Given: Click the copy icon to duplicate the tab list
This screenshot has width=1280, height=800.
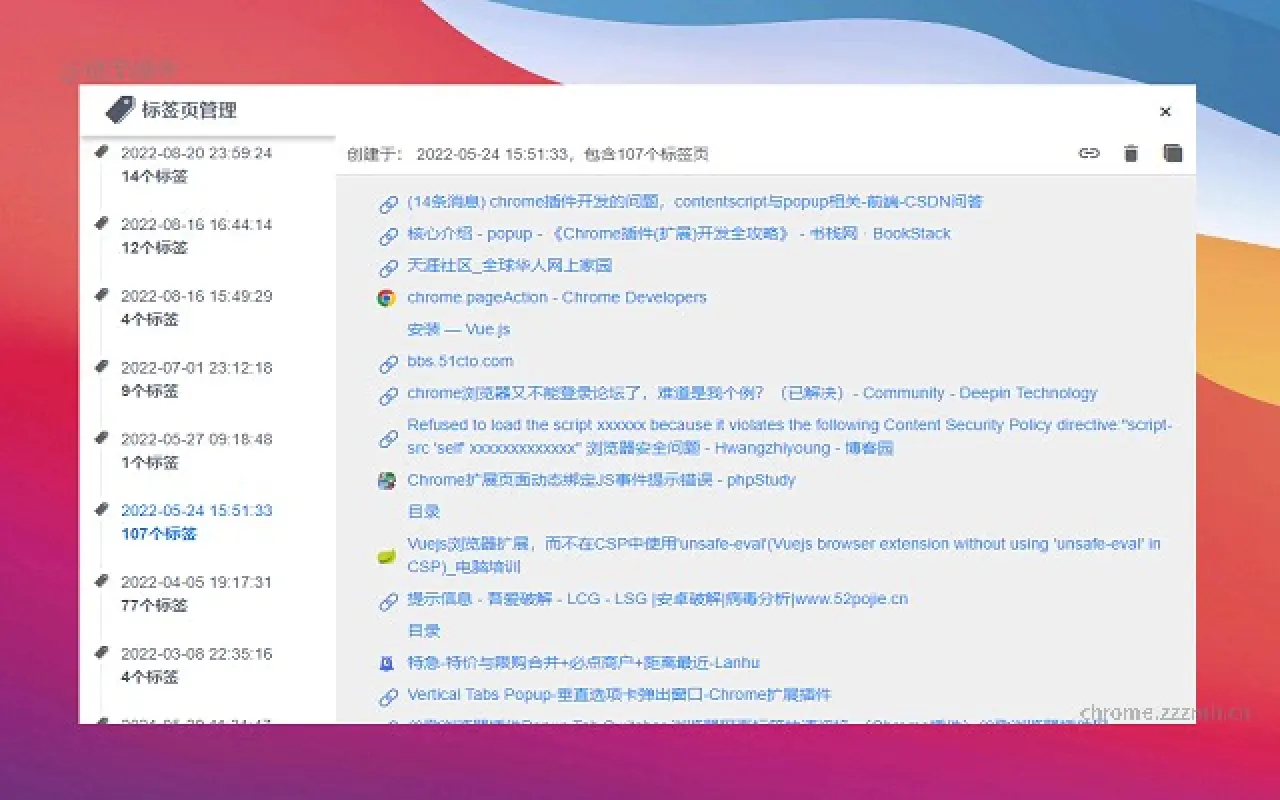Looking at the screenshot, I should coord(1172,153).
